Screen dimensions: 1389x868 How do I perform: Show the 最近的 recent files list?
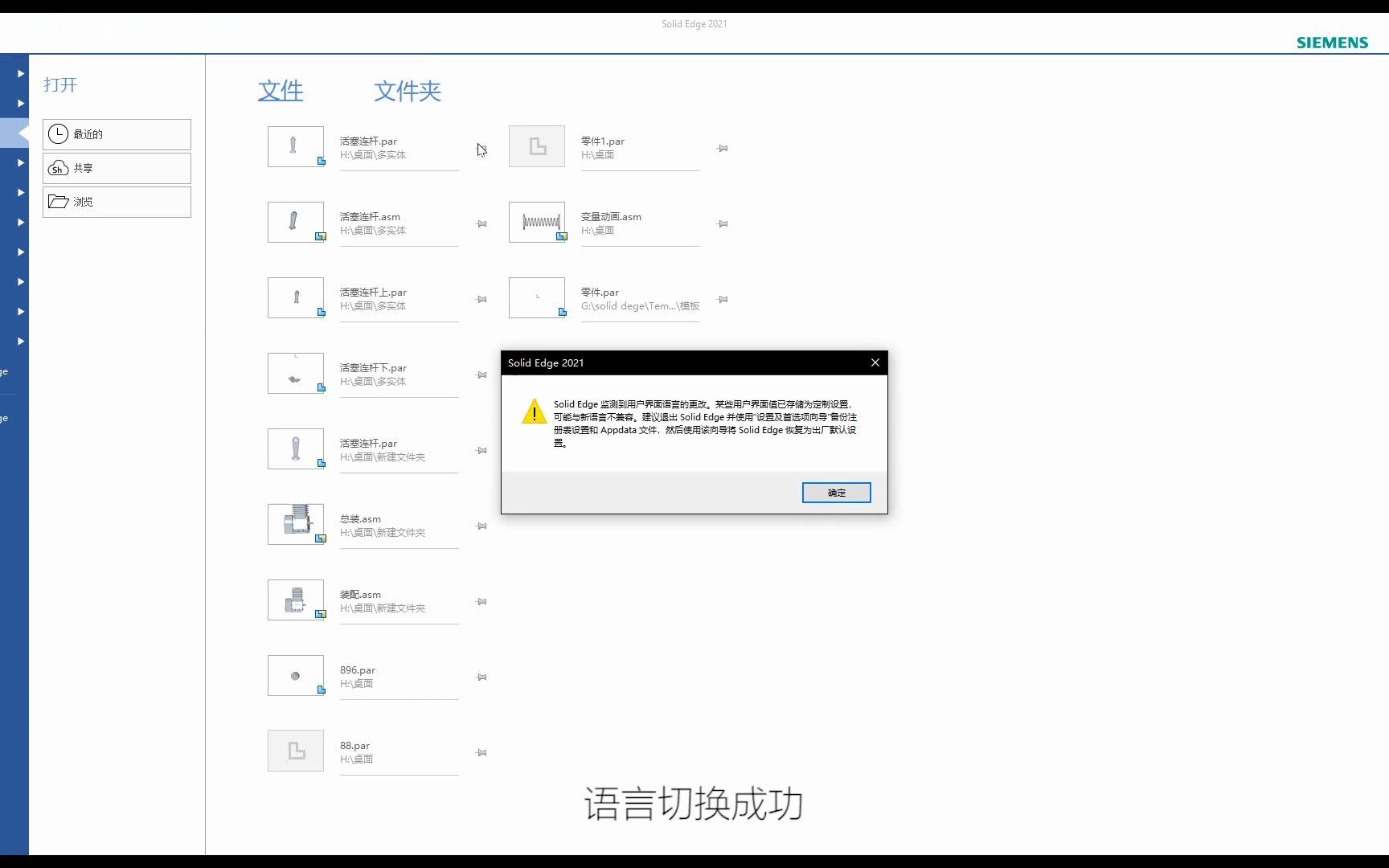(x=117, y=134)
